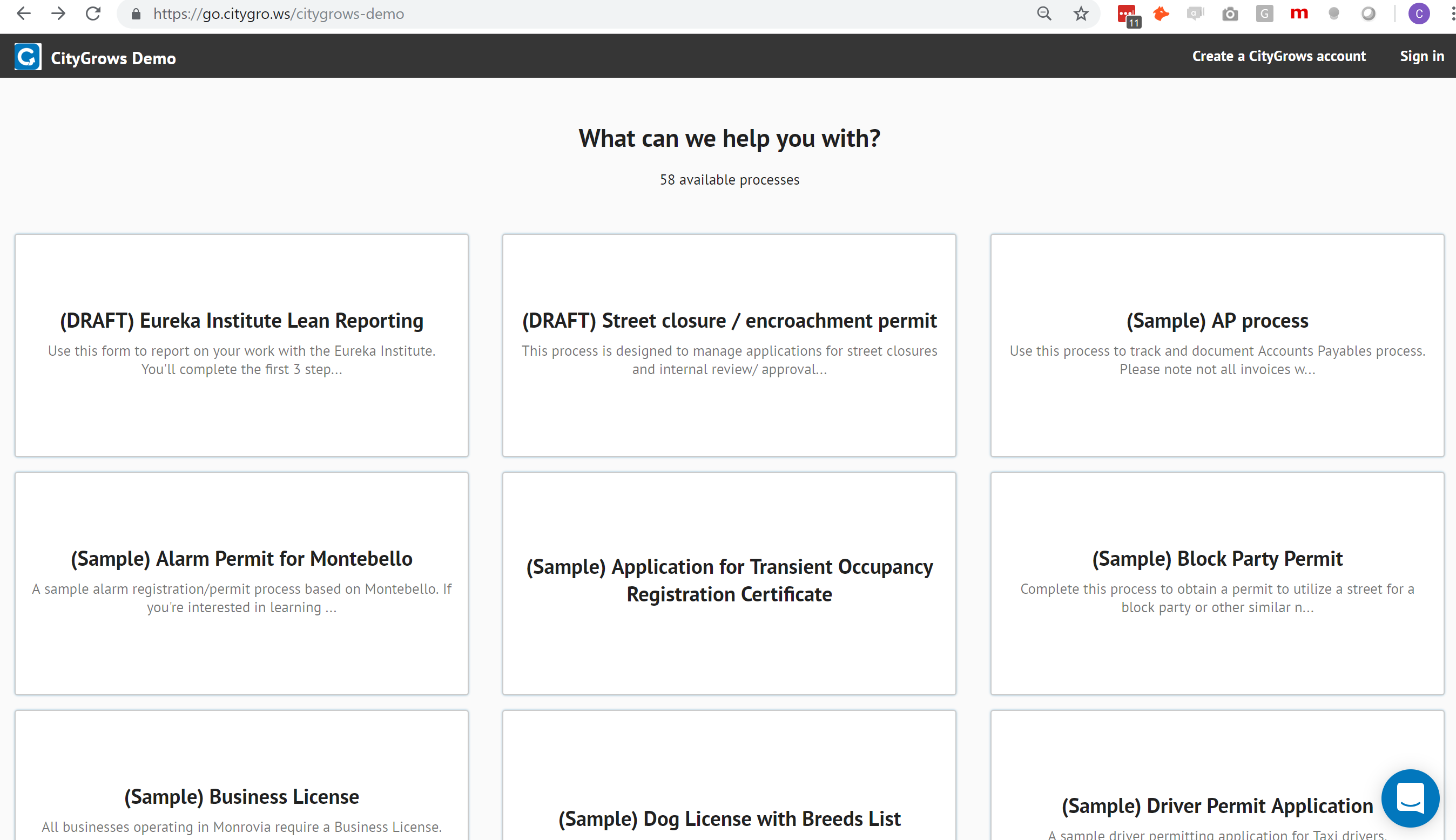The image size is (1456, 840).
Task: Open the (Sample) AP process card
Action: click(1217, 345)
